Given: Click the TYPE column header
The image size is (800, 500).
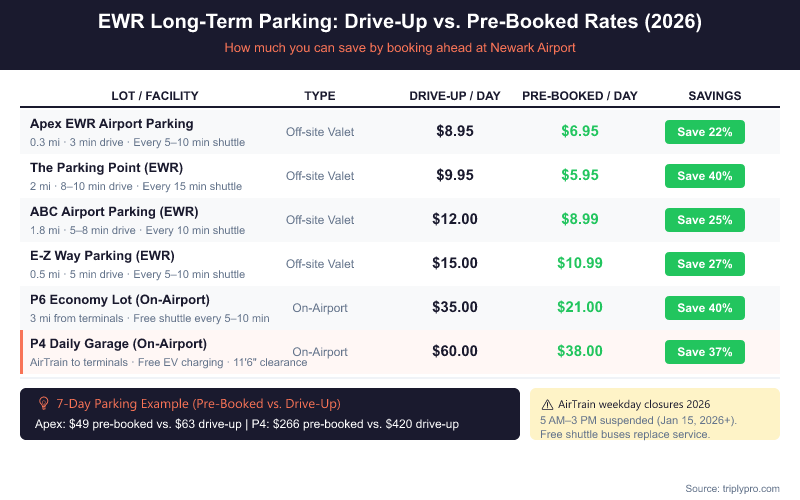Looking at the screenshot, I should point(320,96).
